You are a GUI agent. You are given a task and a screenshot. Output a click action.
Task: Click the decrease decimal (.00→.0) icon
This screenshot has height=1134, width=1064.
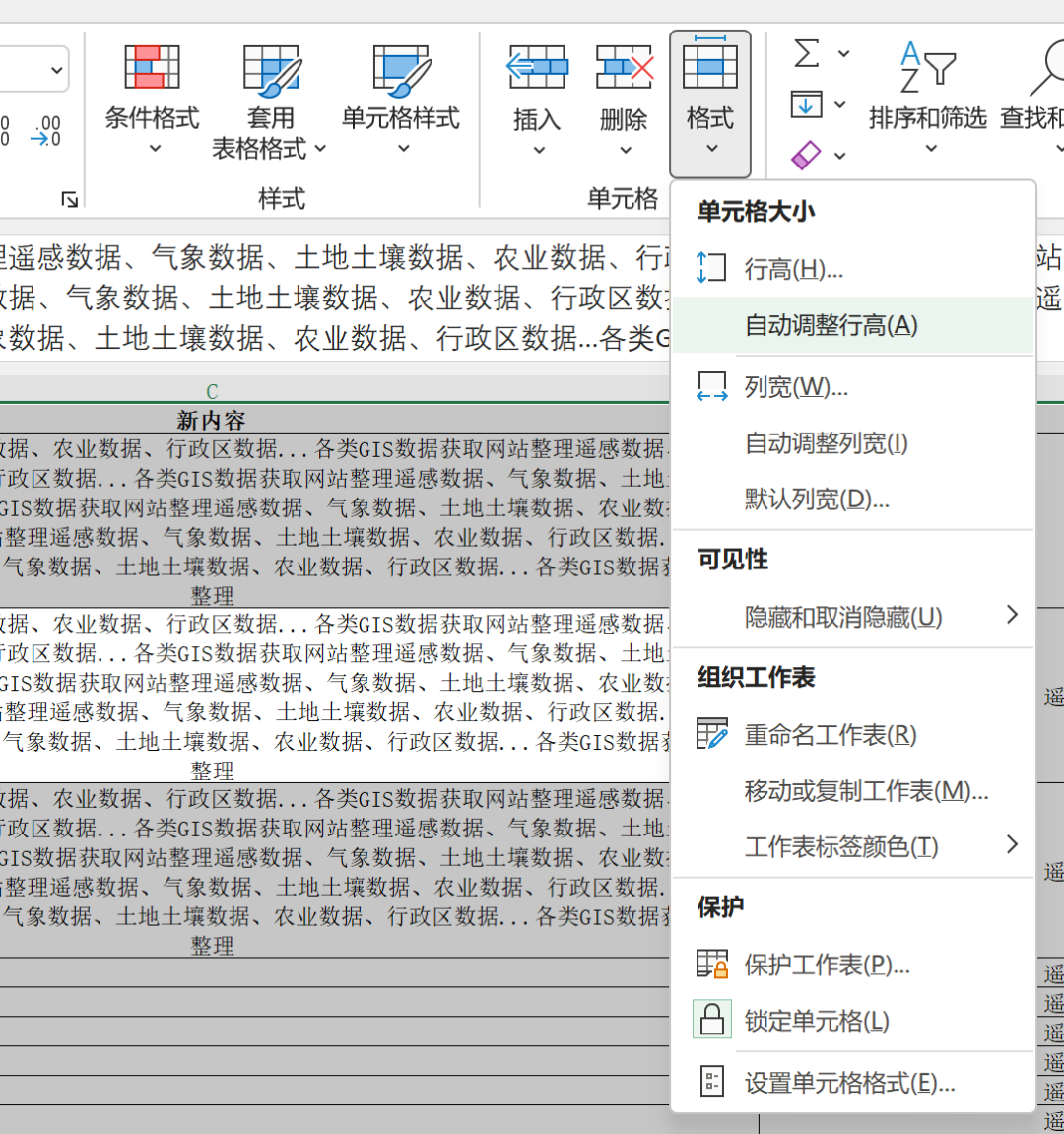pos(47,130)
